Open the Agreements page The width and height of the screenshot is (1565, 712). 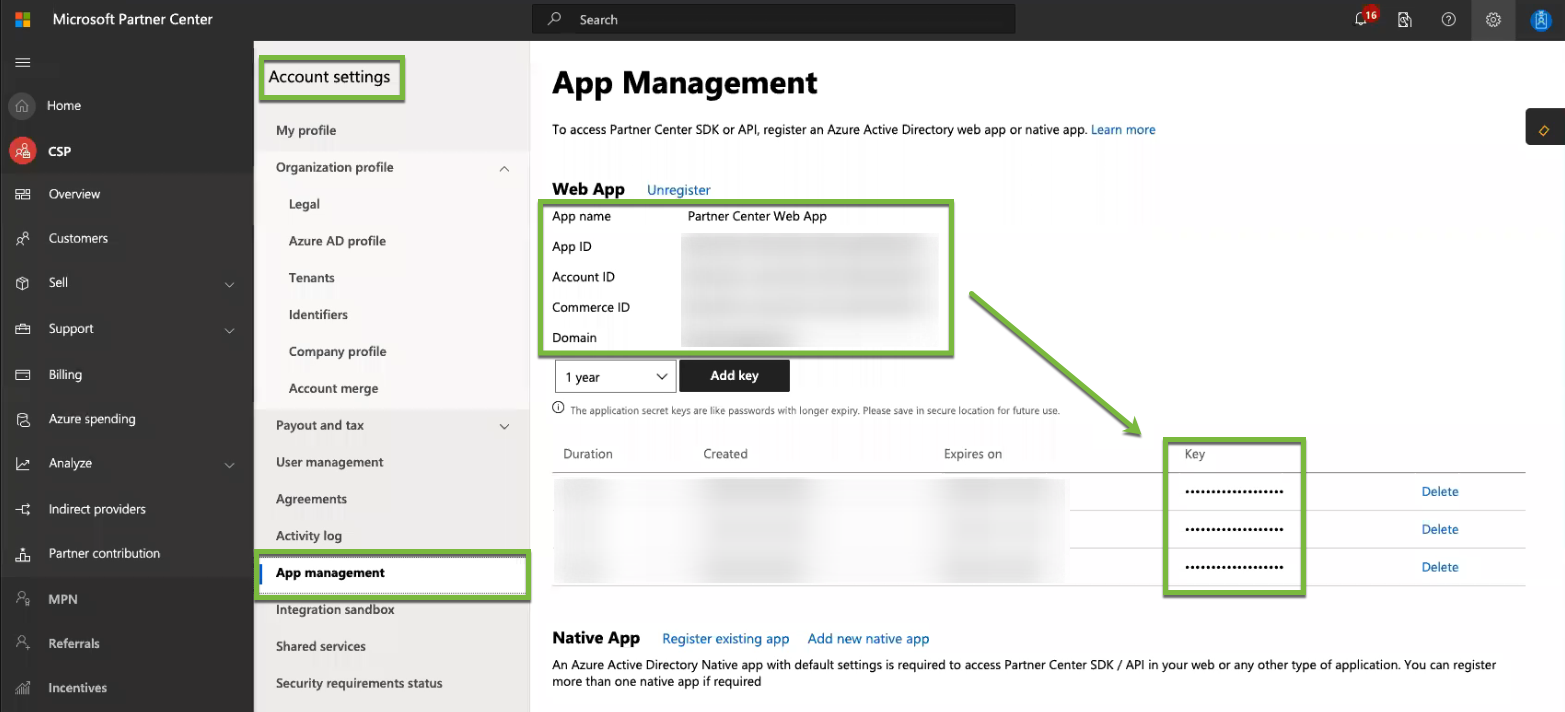point(311,499)
